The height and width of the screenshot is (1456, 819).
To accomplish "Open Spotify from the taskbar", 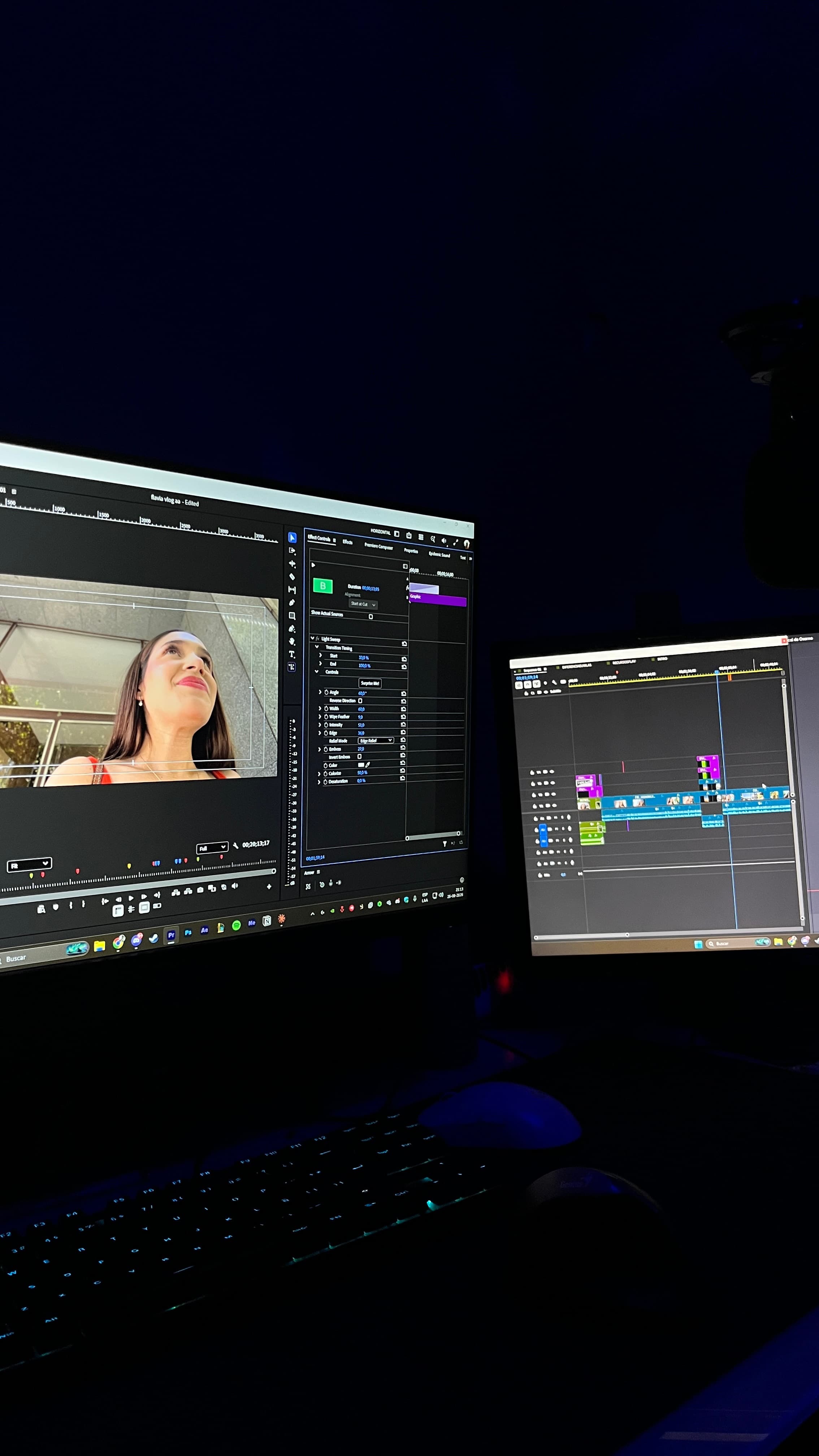I will pyautogui.click(x=236, y=925).
